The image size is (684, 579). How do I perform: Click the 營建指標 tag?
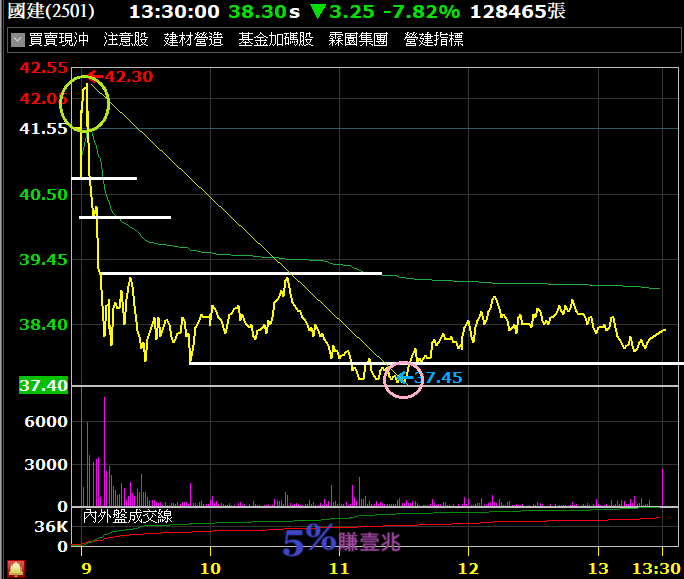(433, 40)
